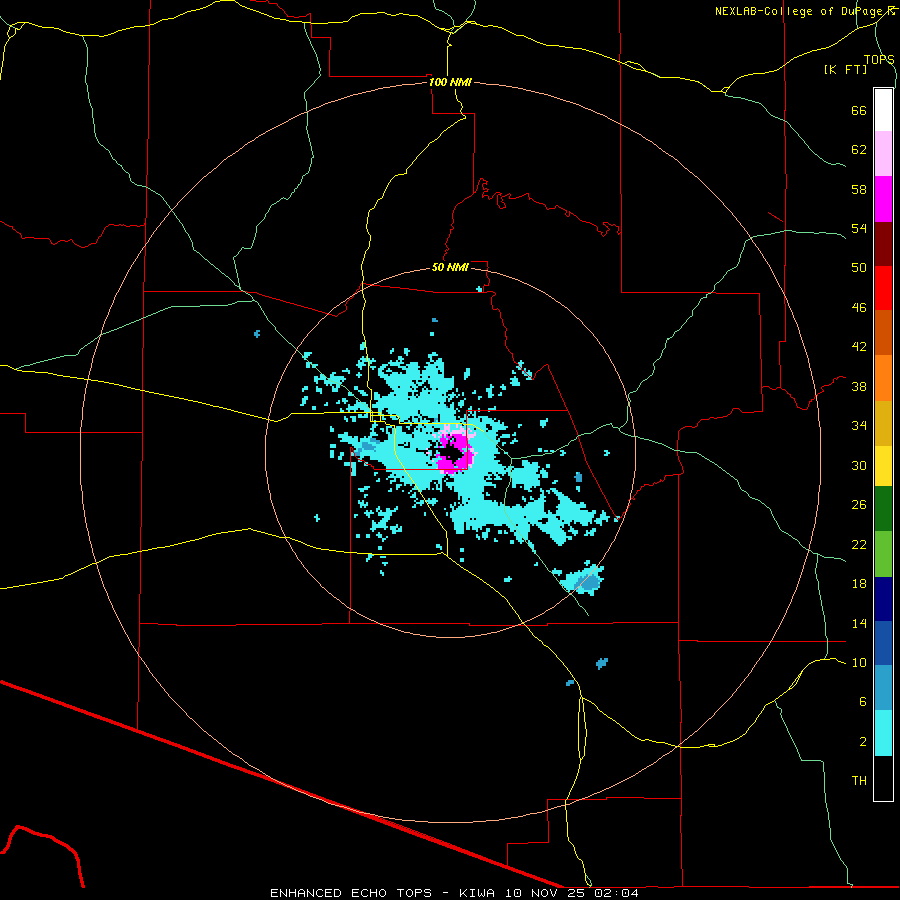
Task: Click the '2' legend value label
Action: point(863,742)
